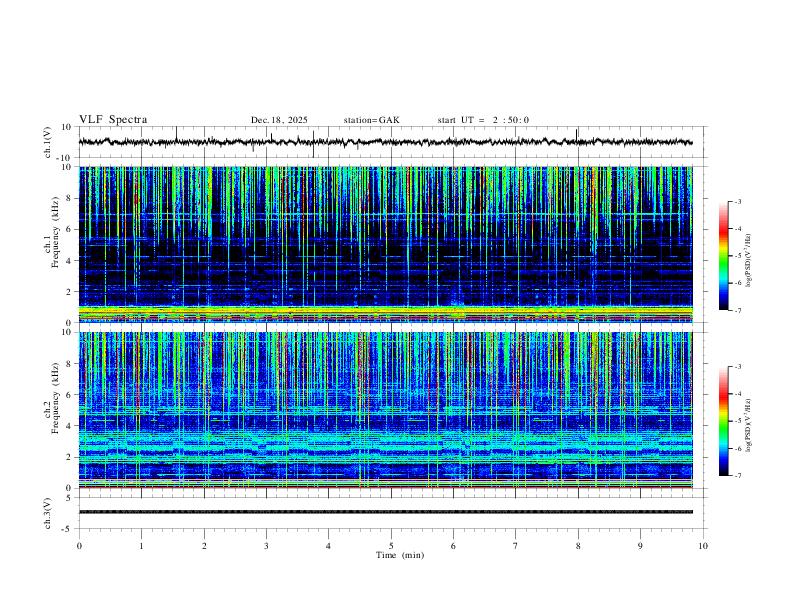Image resolution: width=792 pixels, height=612 pixels.
Task: Click the ch.1 waveform voltage trace
Action: click(x=385, y=142)
